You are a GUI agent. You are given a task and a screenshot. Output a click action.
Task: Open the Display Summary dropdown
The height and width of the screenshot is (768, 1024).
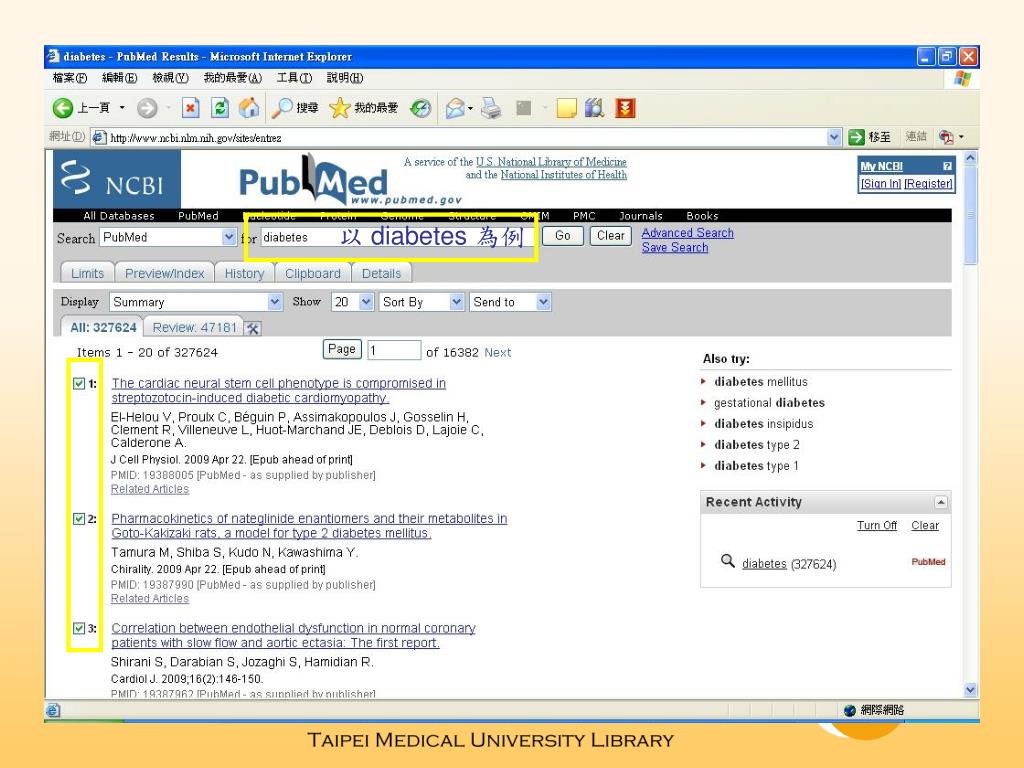[275, 302]
